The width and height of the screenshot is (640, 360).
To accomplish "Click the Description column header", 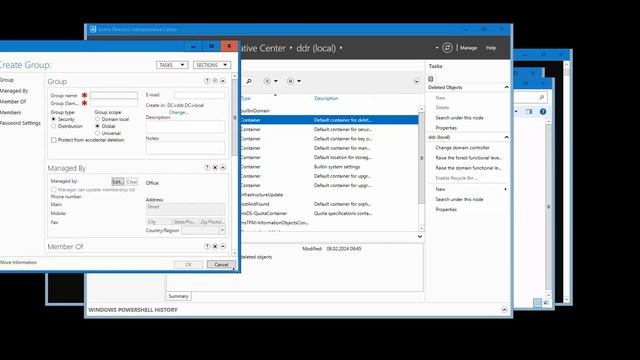I will click(x=327, y=98).
